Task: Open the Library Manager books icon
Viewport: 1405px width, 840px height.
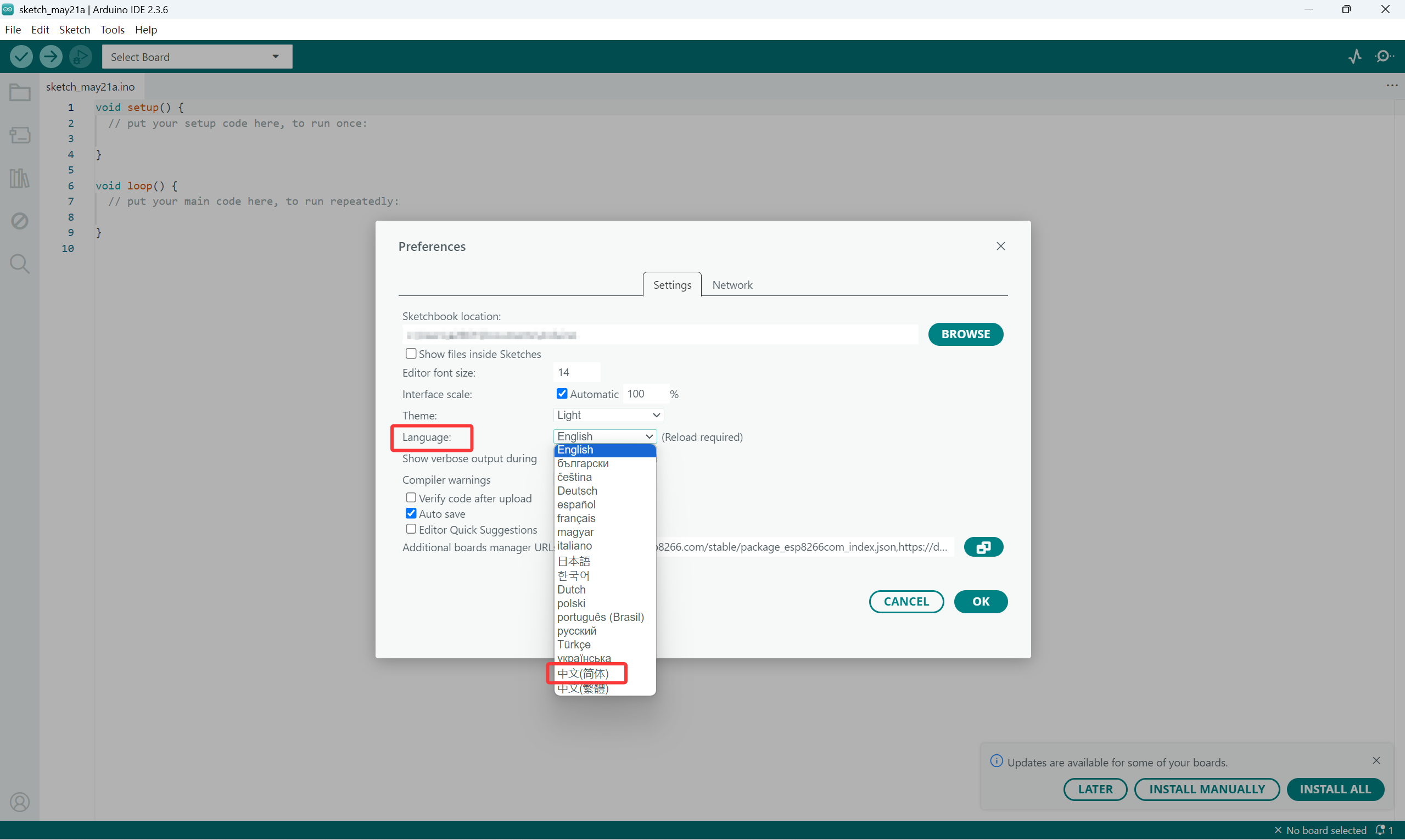Action: (x=20, y=178)
